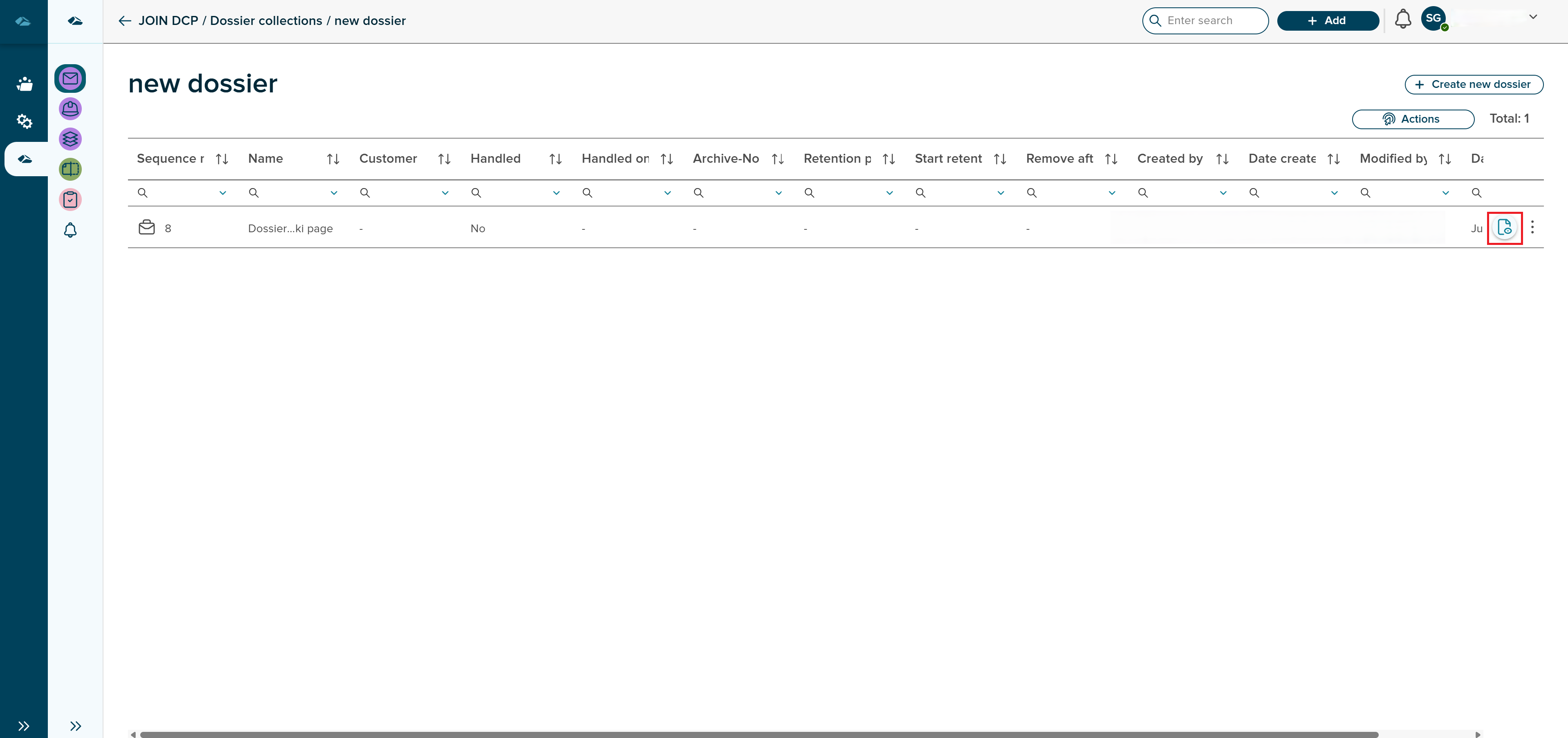Viewport: 1568px width, 738px height.
Task: Expand the Sequence number filter dropdown chevron
Action: [223, 193]
